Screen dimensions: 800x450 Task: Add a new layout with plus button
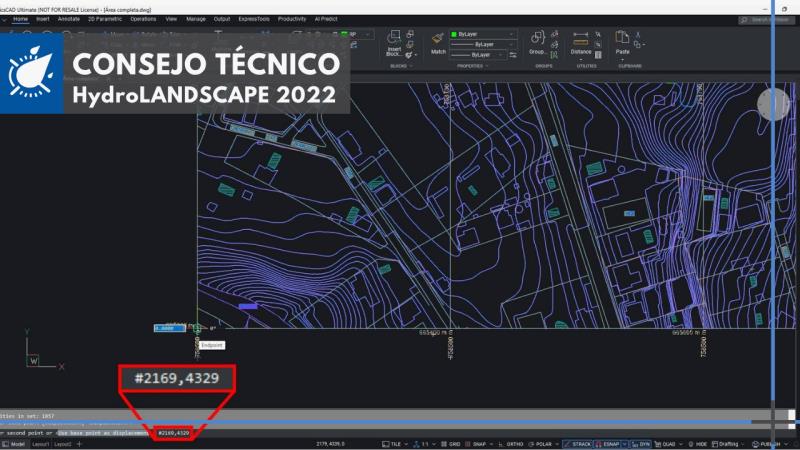tap(79, 444)
